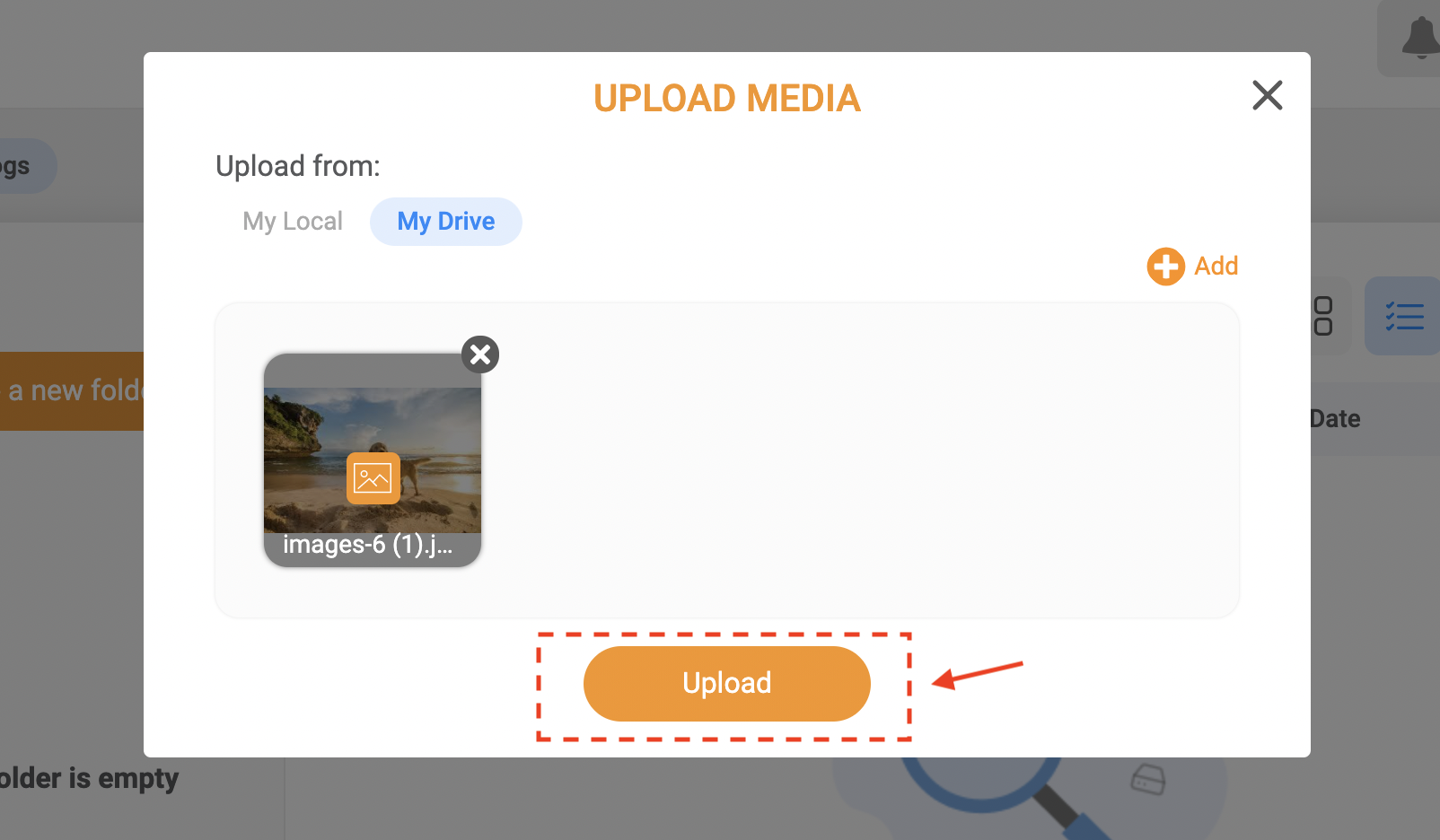
Task: Click the images-6 (1).j… file name
Action: click(x=368, y=545)
